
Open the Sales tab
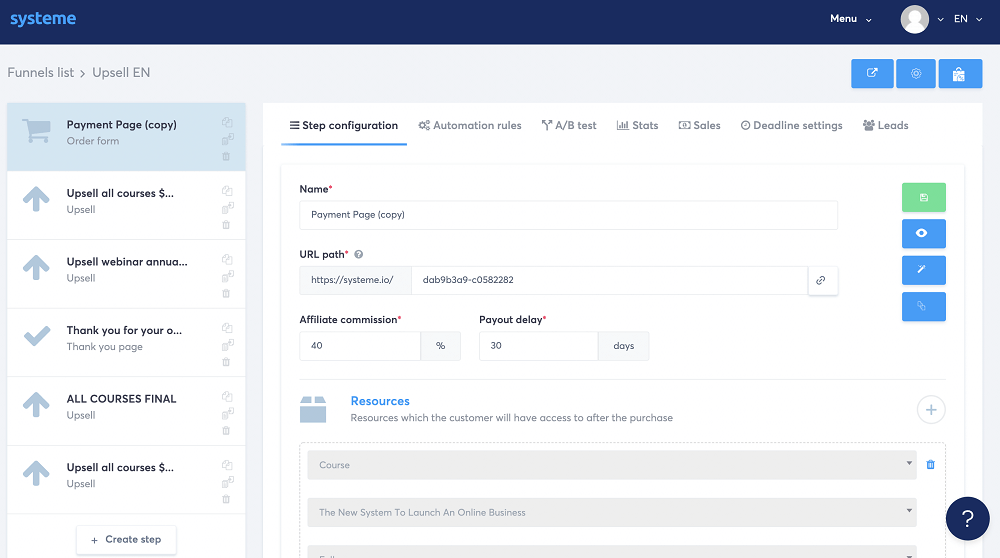699,126
